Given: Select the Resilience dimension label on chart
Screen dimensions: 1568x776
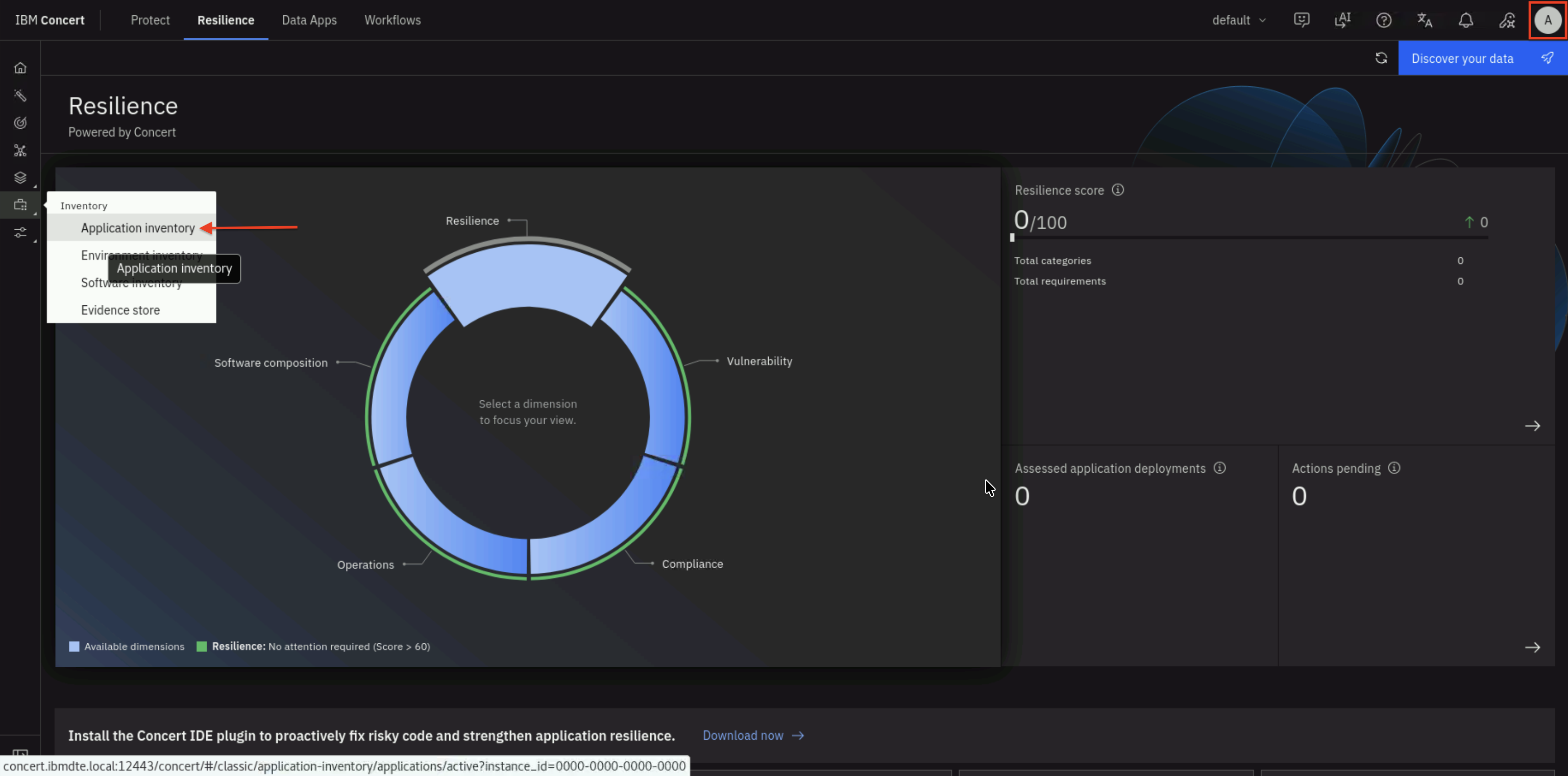Looking at the screenshot, I should pyautogui.click(x=472, y=221).
